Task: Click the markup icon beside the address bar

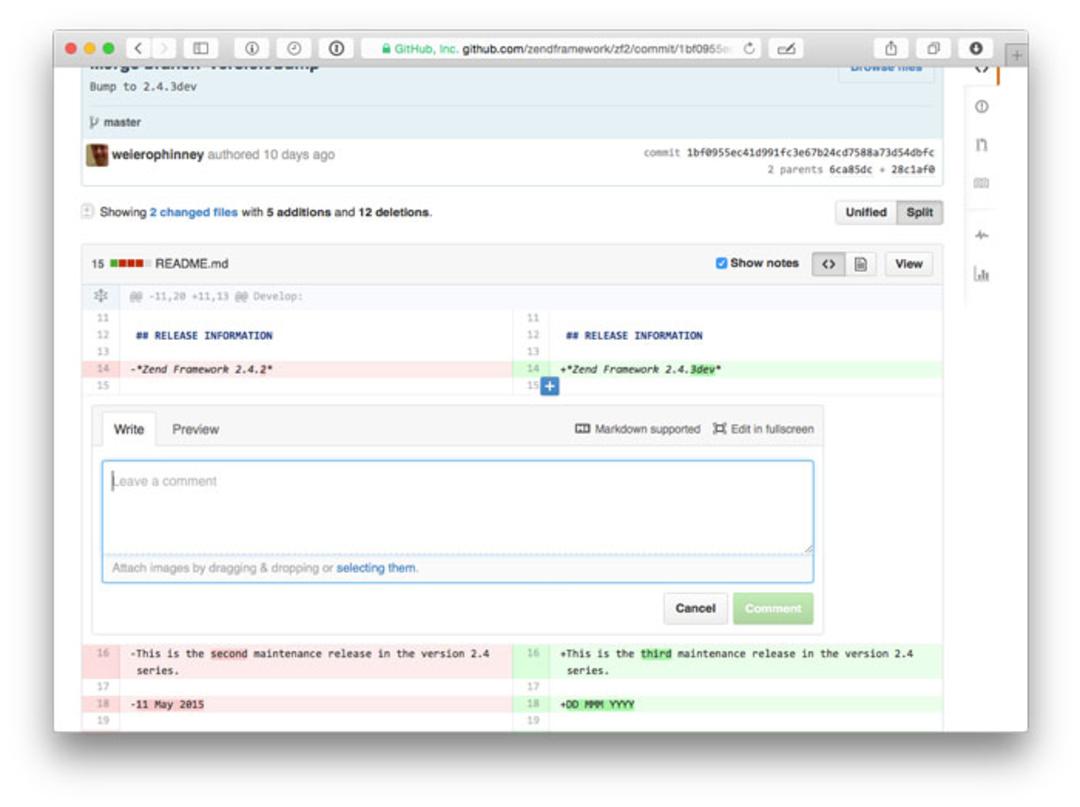Action: (786, 48)
